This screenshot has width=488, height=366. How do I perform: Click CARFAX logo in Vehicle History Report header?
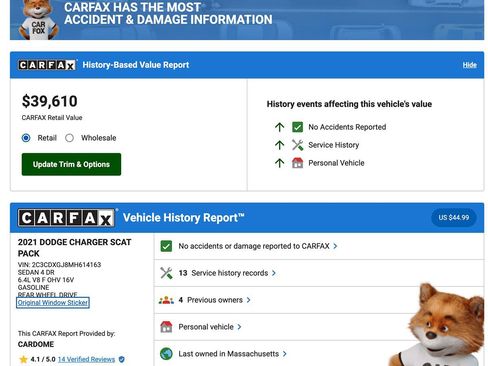pyautogui.click(x=67, y=218)
